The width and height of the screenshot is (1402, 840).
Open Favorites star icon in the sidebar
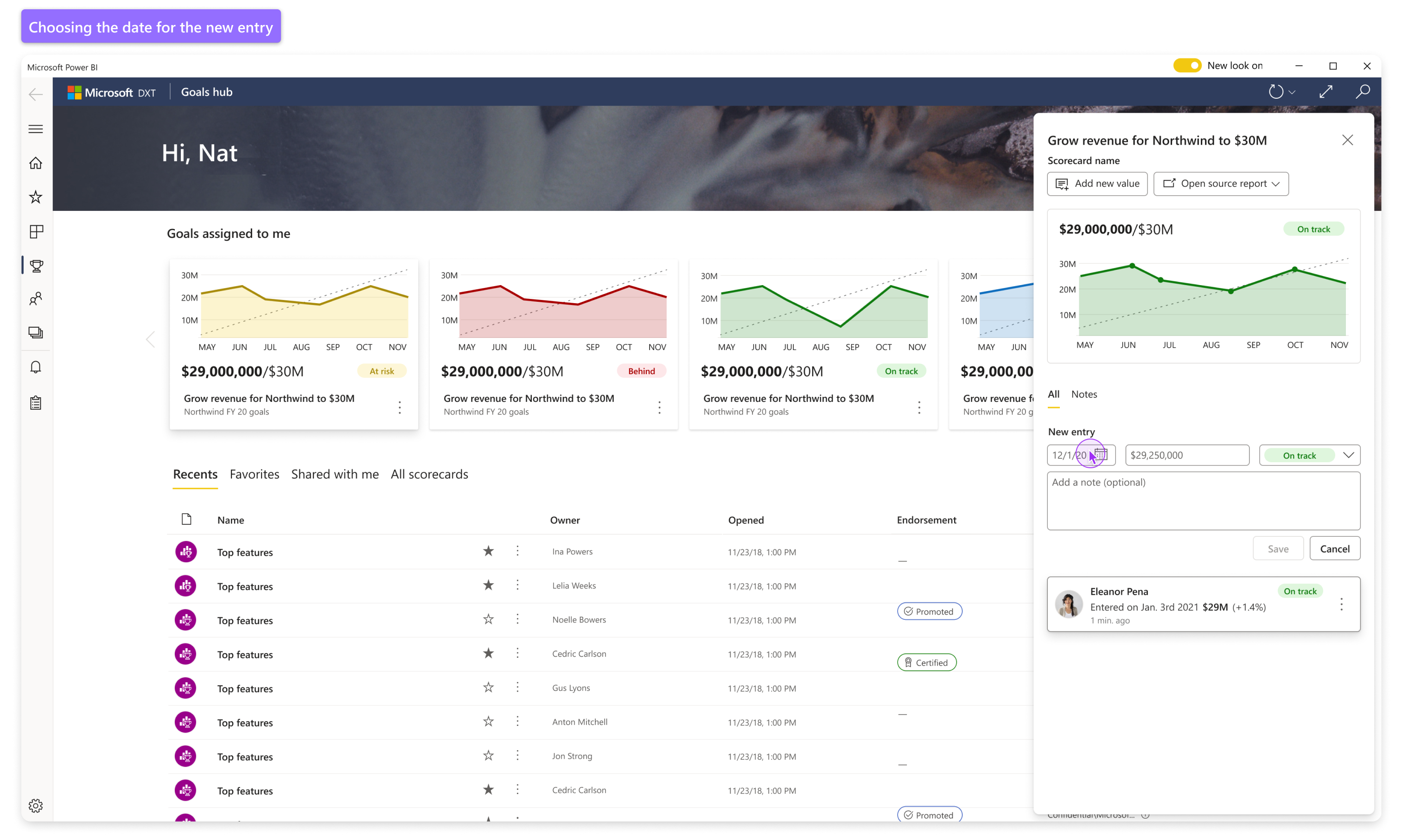[x=36, y=197]
